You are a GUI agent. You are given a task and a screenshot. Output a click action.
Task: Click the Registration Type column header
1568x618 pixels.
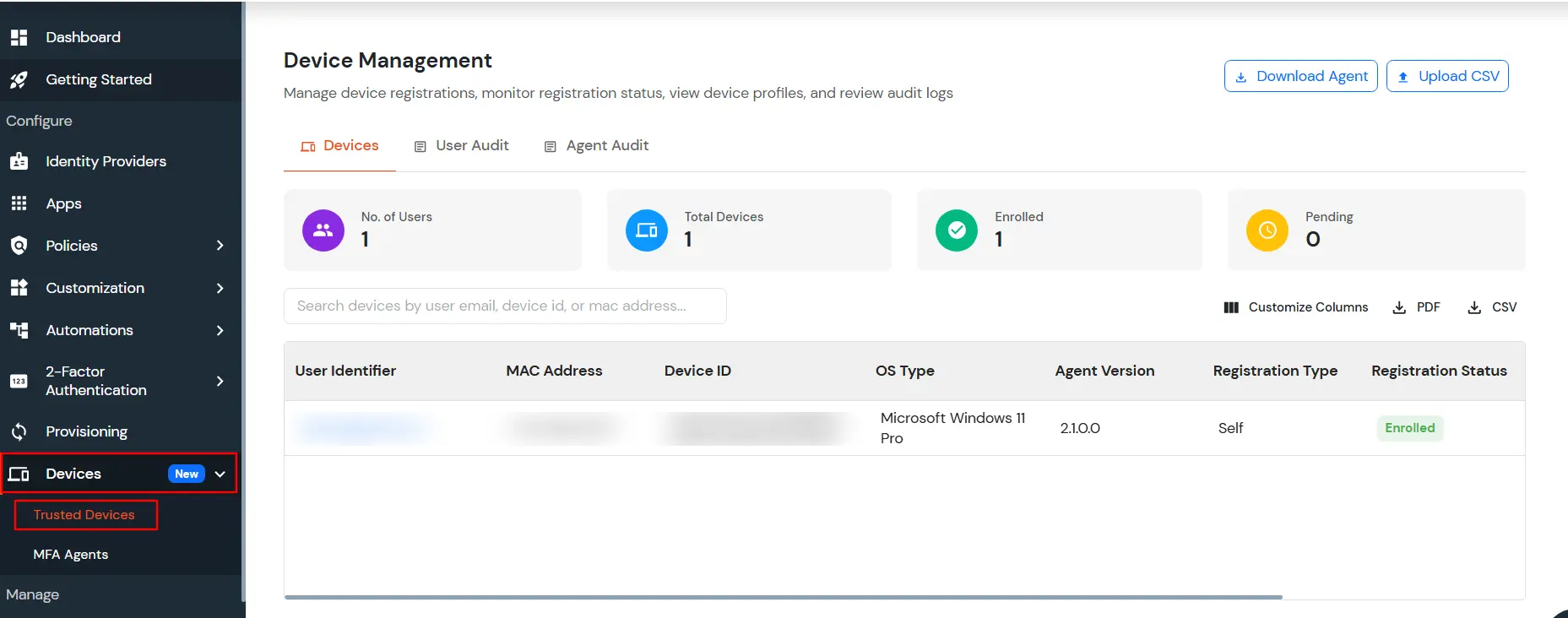[1275, 371]
